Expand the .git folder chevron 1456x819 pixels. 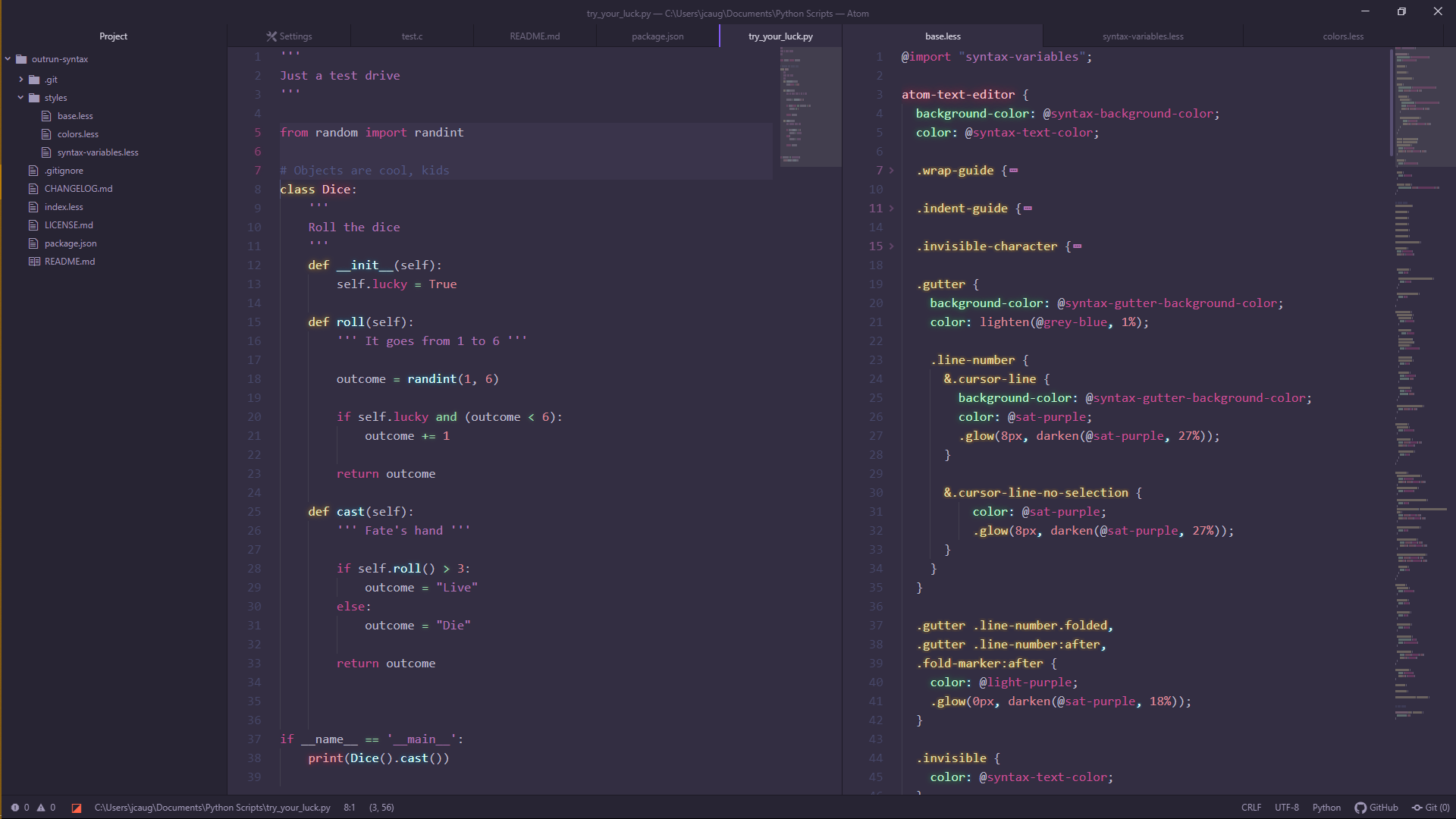click(20, 80)
